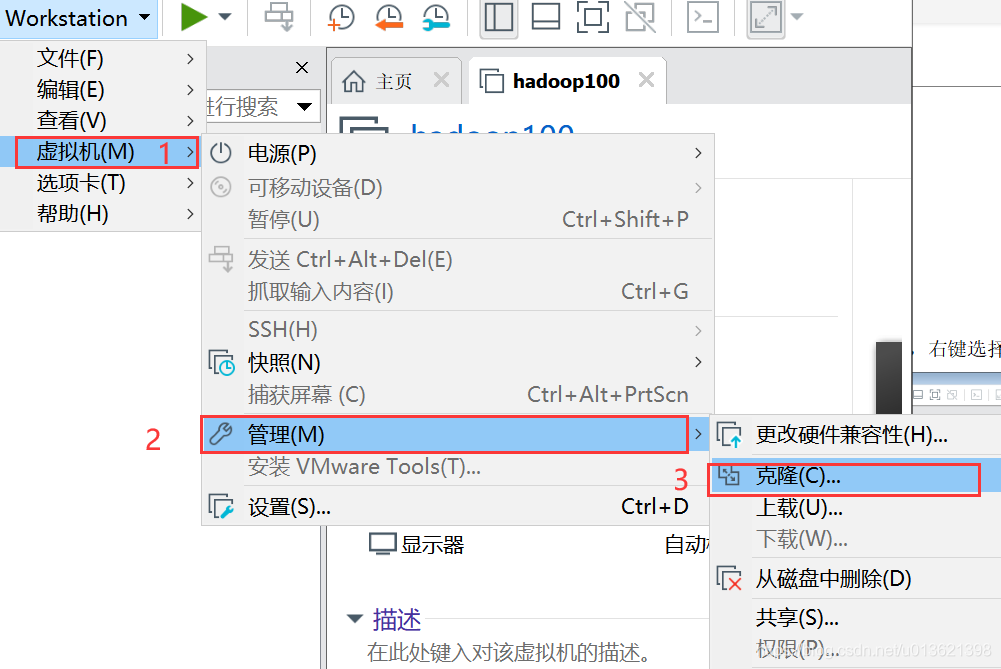Revert to snapshot using clock-arrow icon

[389, 17]
